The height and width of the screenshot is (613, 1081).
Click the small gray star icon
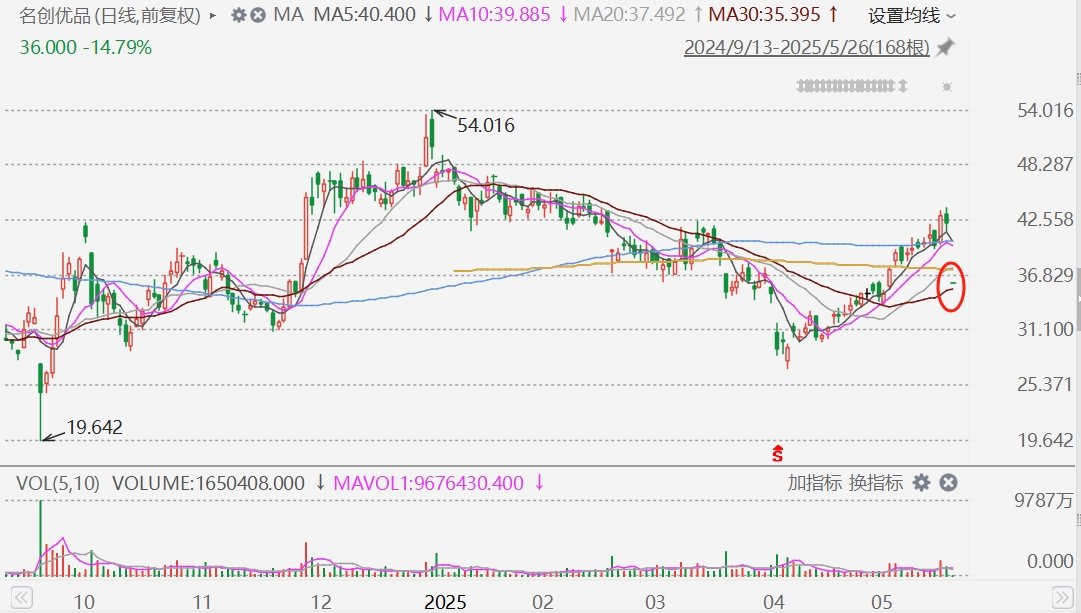point(947,86)
